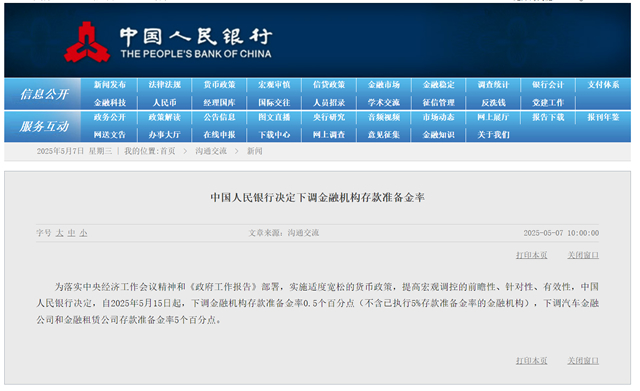Open 市场动态 menu item
The image size is (640, 391).
(x=439, y=118)
